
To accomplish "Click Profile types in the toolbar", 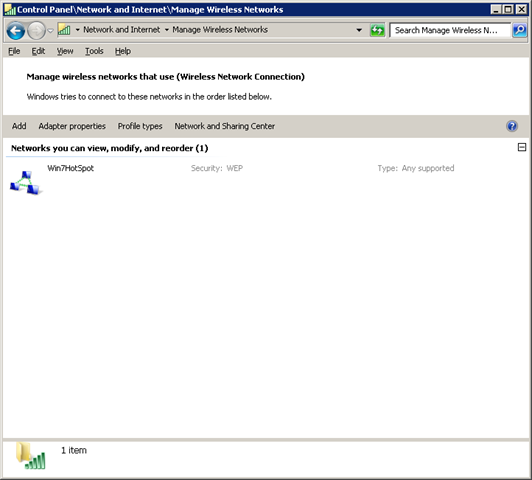I will point(140,126).
